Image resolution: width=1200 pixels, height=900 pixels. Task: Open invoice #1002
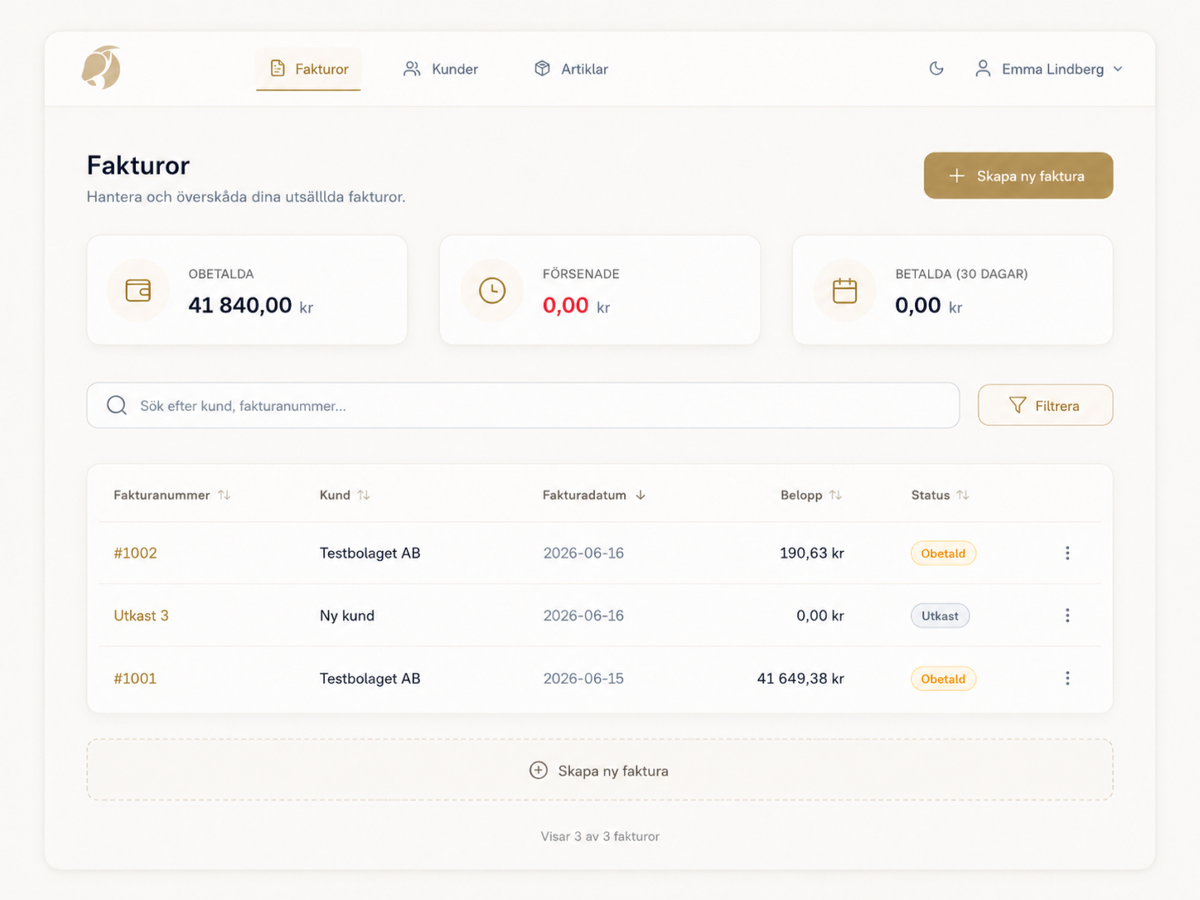coord(135,553)
